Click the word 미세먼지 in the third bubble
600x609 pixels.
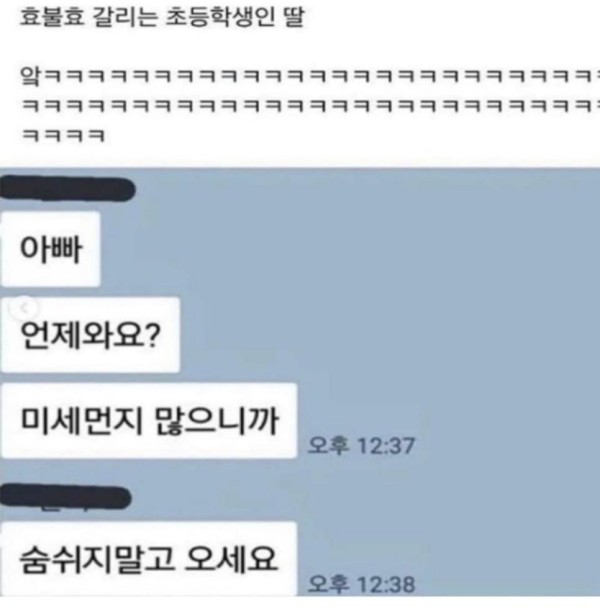(82, 421)
